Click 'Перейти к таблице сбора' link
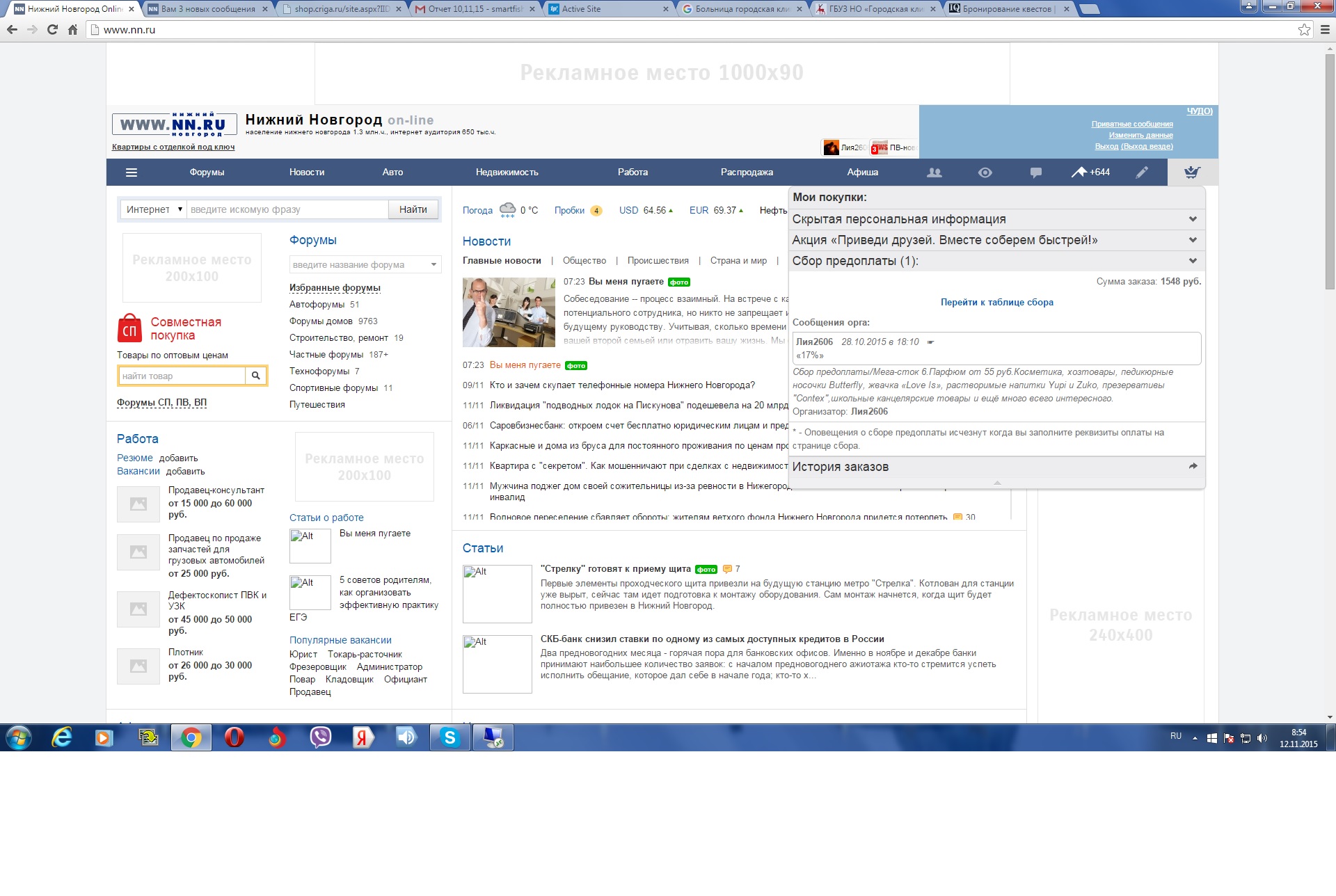The width and height of the screenshot is (1336, 896). click(x=996, y=303)
